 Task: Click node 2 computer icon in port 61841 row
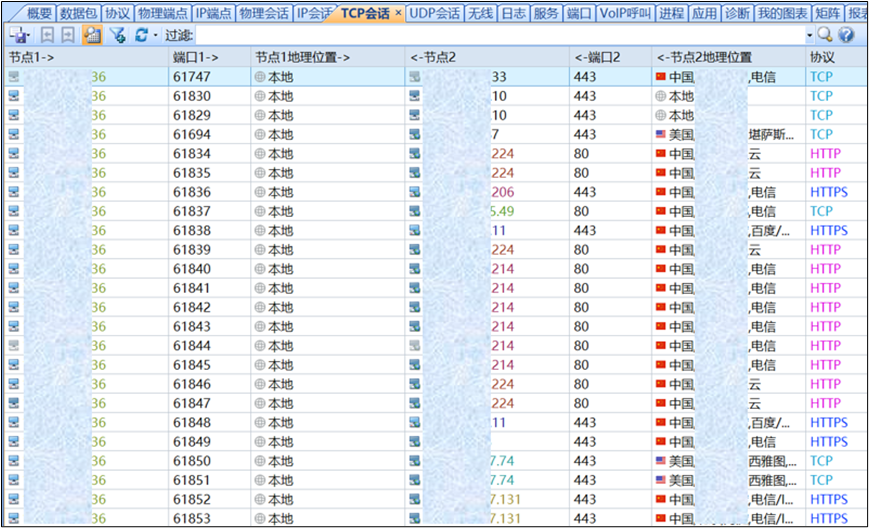415,288
